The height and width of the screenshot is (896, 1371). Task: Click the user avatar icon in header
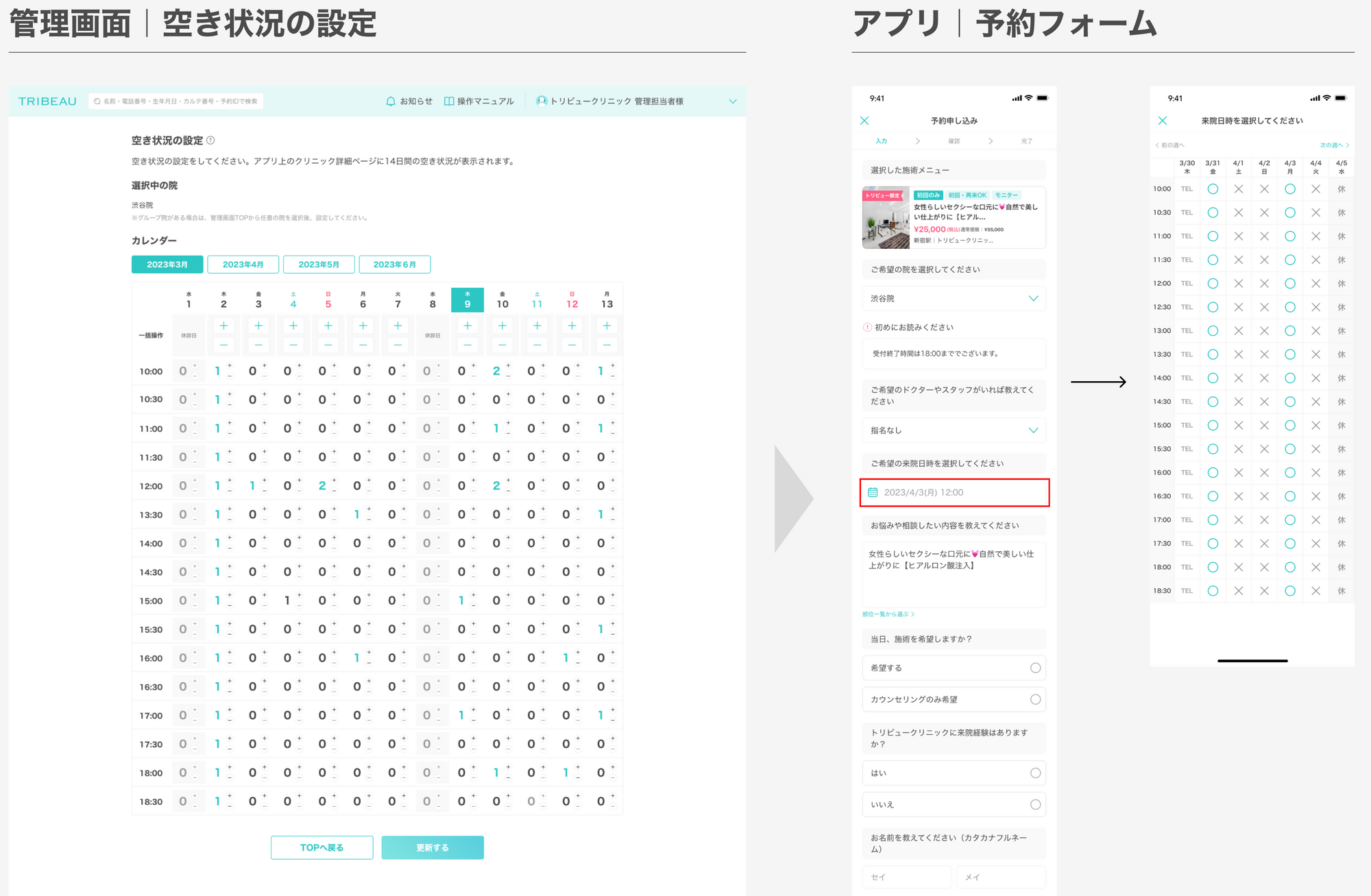point(542,101)
